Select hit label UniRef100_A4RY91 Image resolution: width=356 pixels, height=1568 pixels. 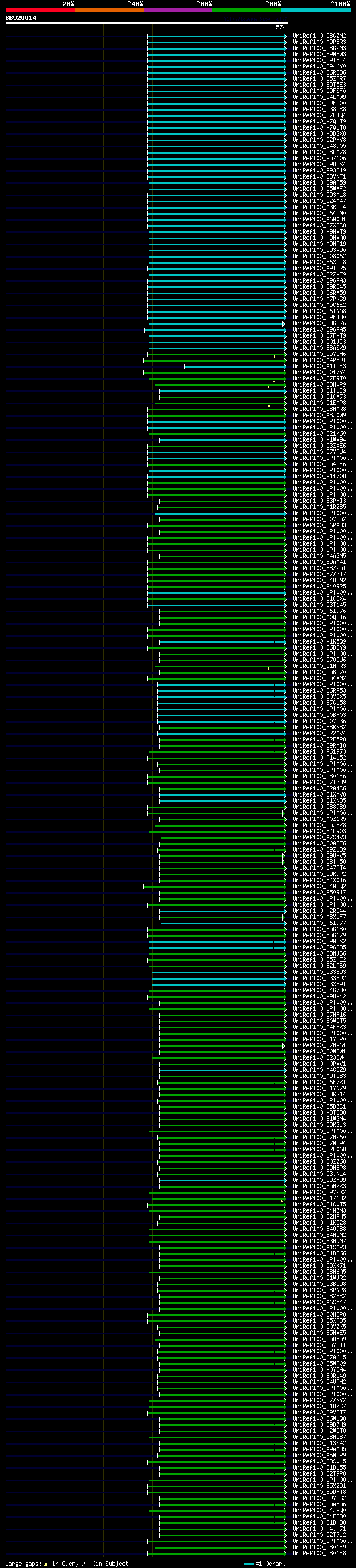319,360
